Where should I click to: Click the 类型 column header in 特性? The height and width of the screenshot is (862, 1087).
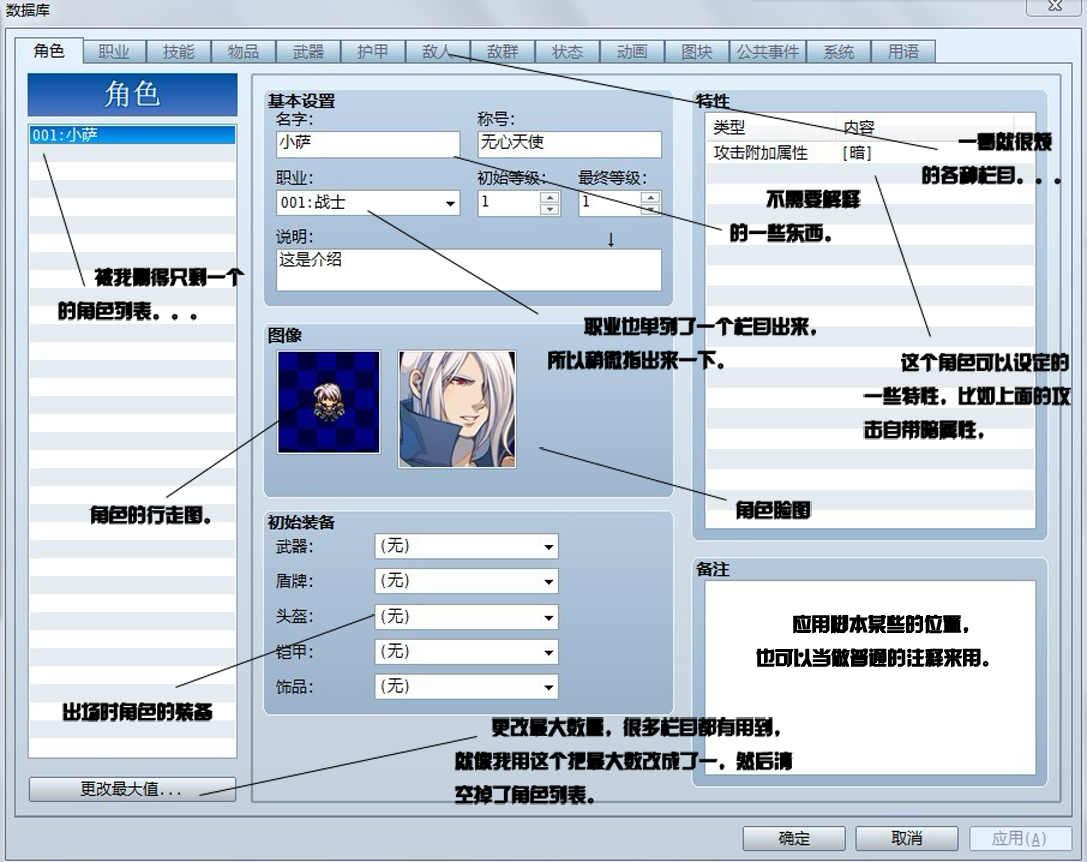click(771, 127)
